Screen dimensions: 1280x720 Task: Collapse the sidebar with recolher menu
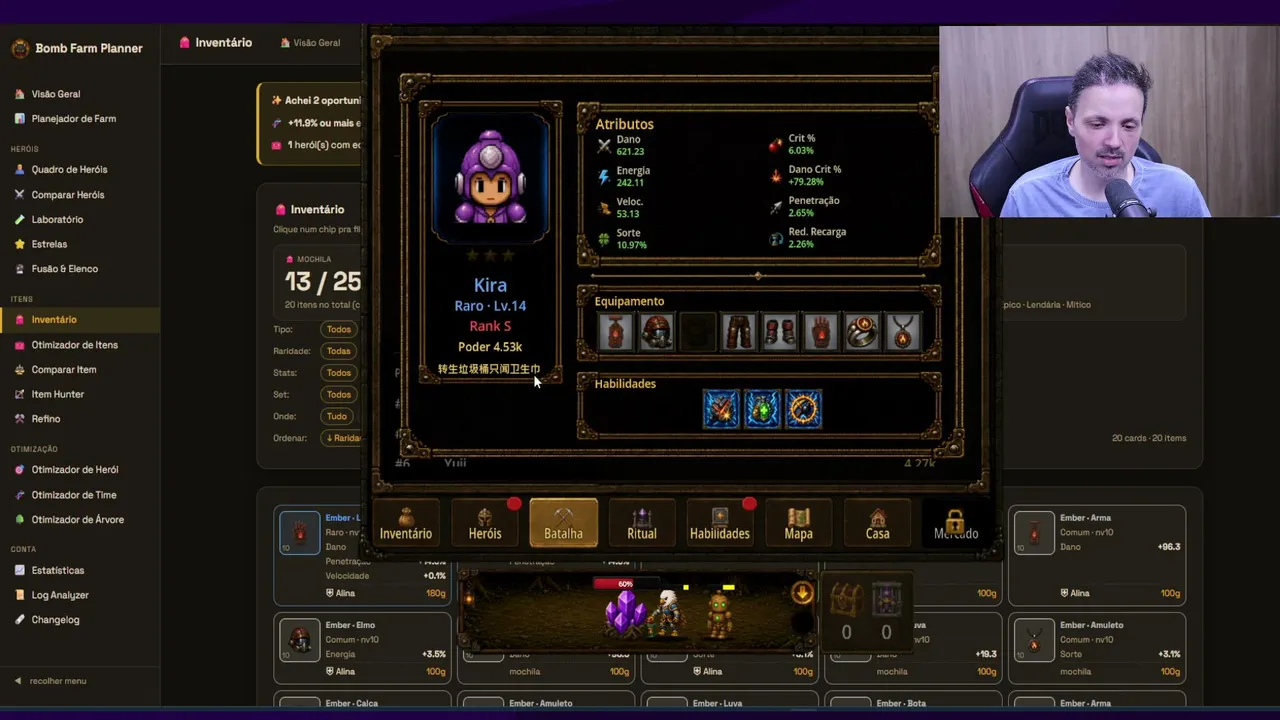[50, 681]
